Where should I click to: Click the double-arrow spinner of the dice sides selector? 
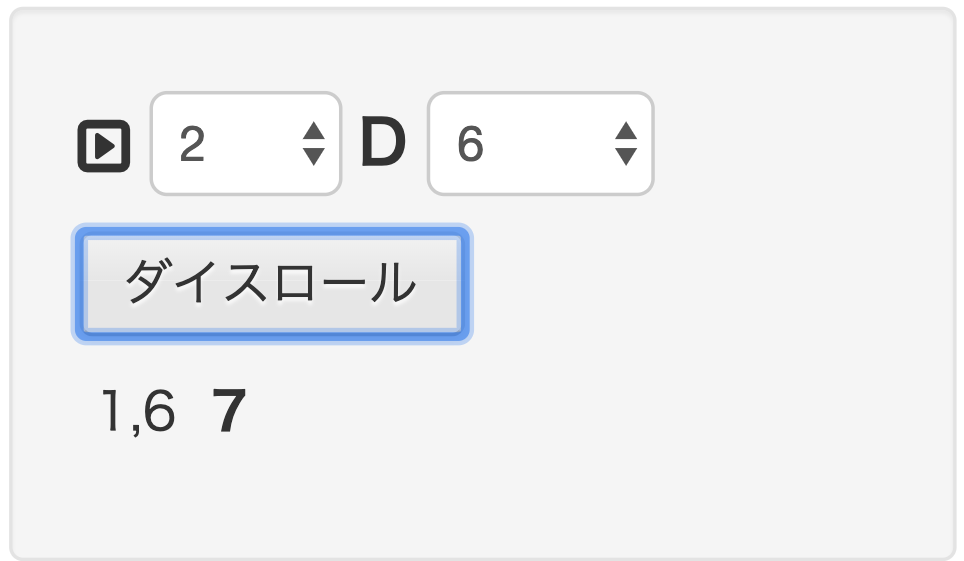tap(626, 144)
